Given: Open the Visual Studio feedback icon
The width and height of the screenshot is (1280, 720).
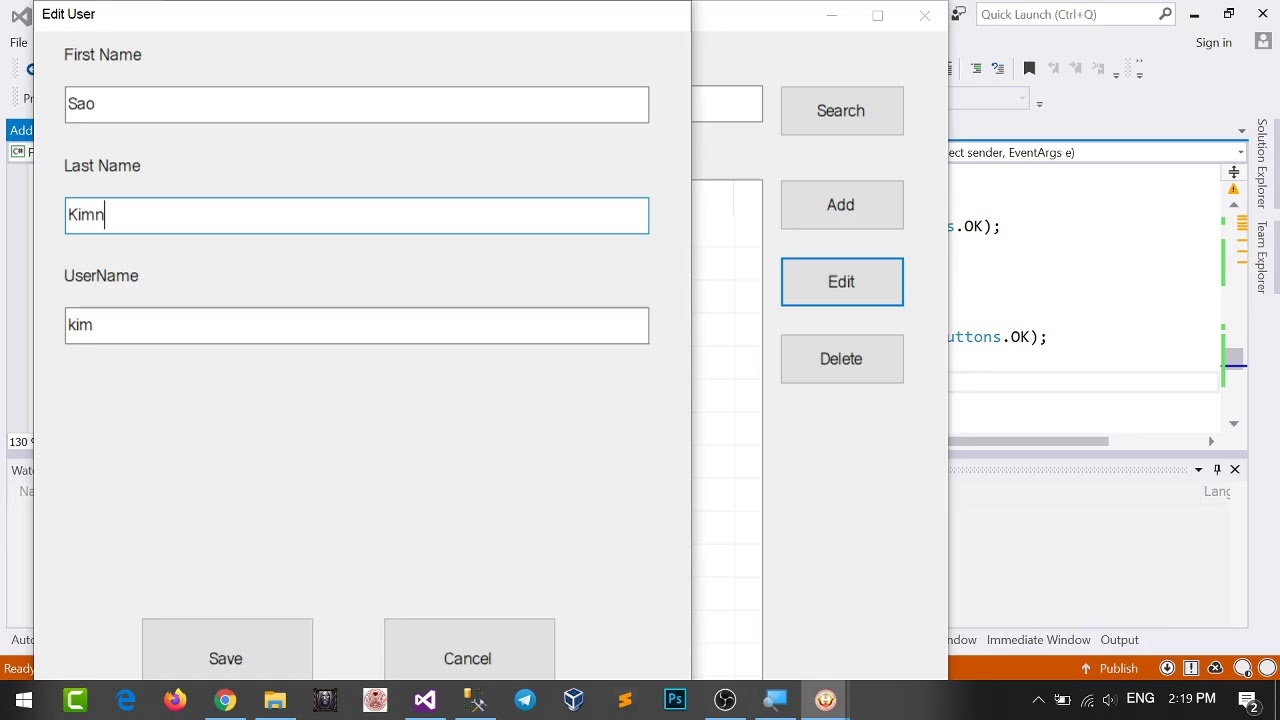Looking at the screenshot, I should pyautogui.click(x=959, y=14).
